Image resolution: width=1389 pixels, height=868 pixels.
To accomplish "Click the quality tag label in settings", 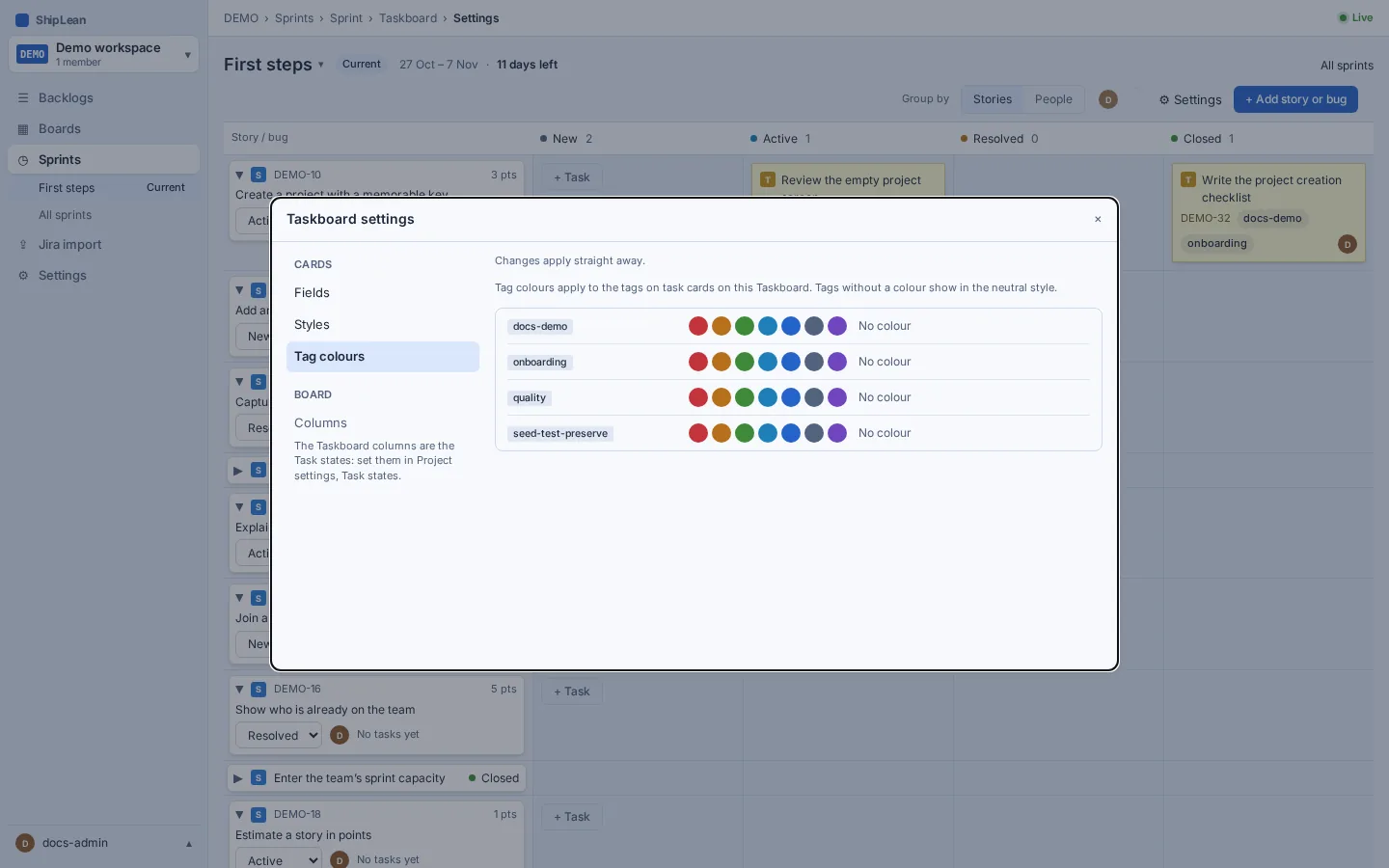I will click(x=530, y=397).
